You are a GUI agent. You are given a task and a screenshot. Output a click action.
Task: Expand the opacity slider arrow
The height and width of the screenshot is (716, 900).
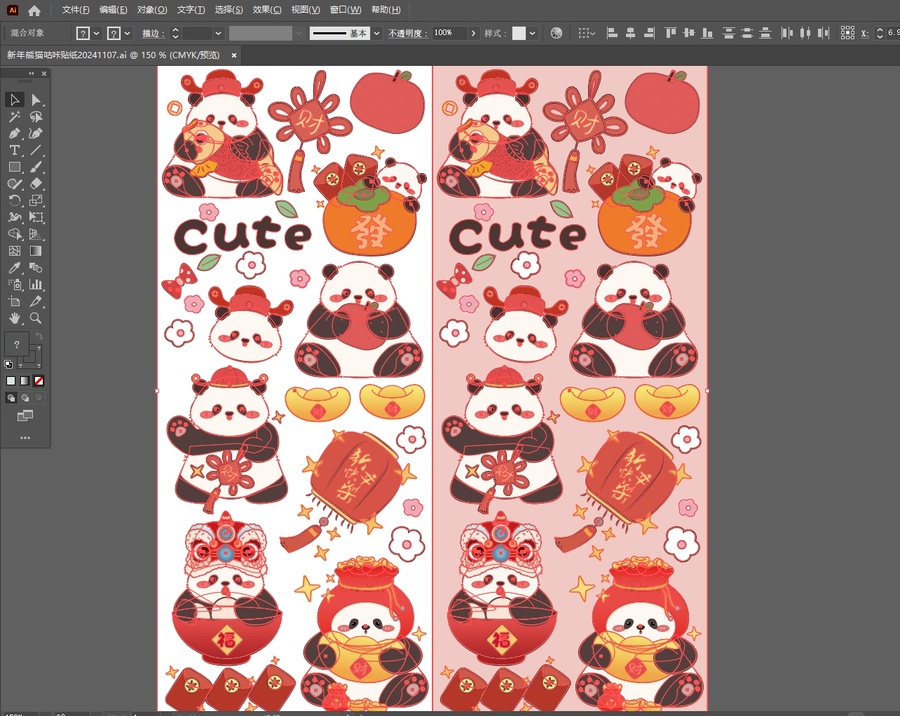[473, 33]
